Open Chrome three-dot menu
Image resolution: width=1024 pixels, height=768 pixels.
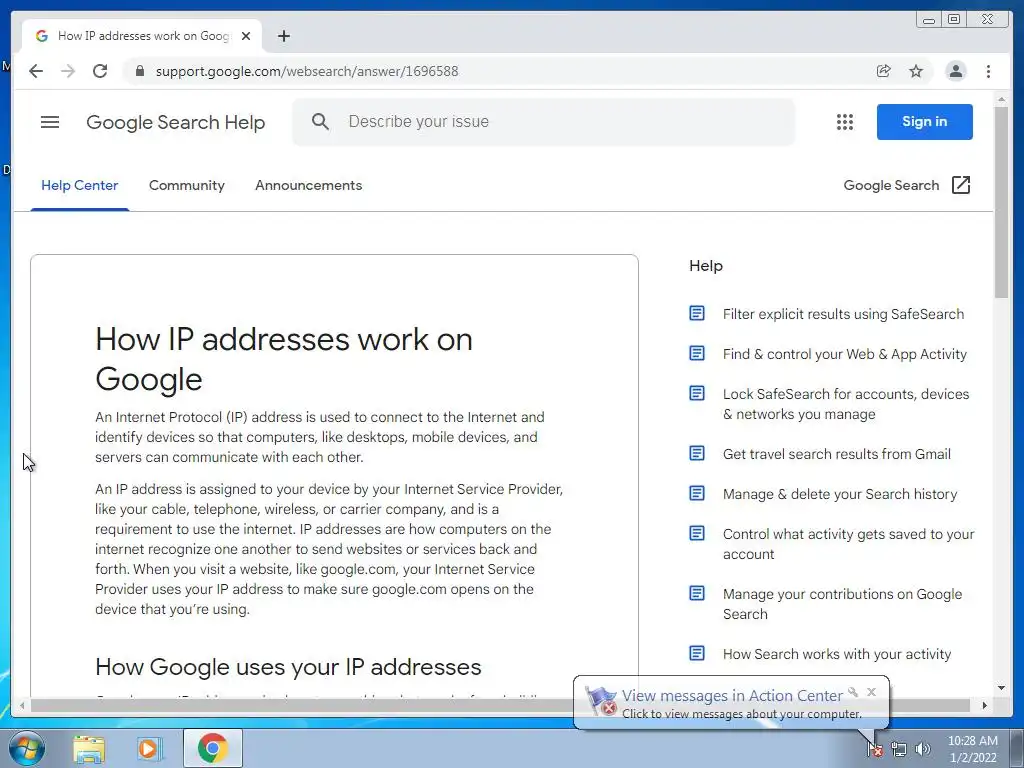[988, 71]
